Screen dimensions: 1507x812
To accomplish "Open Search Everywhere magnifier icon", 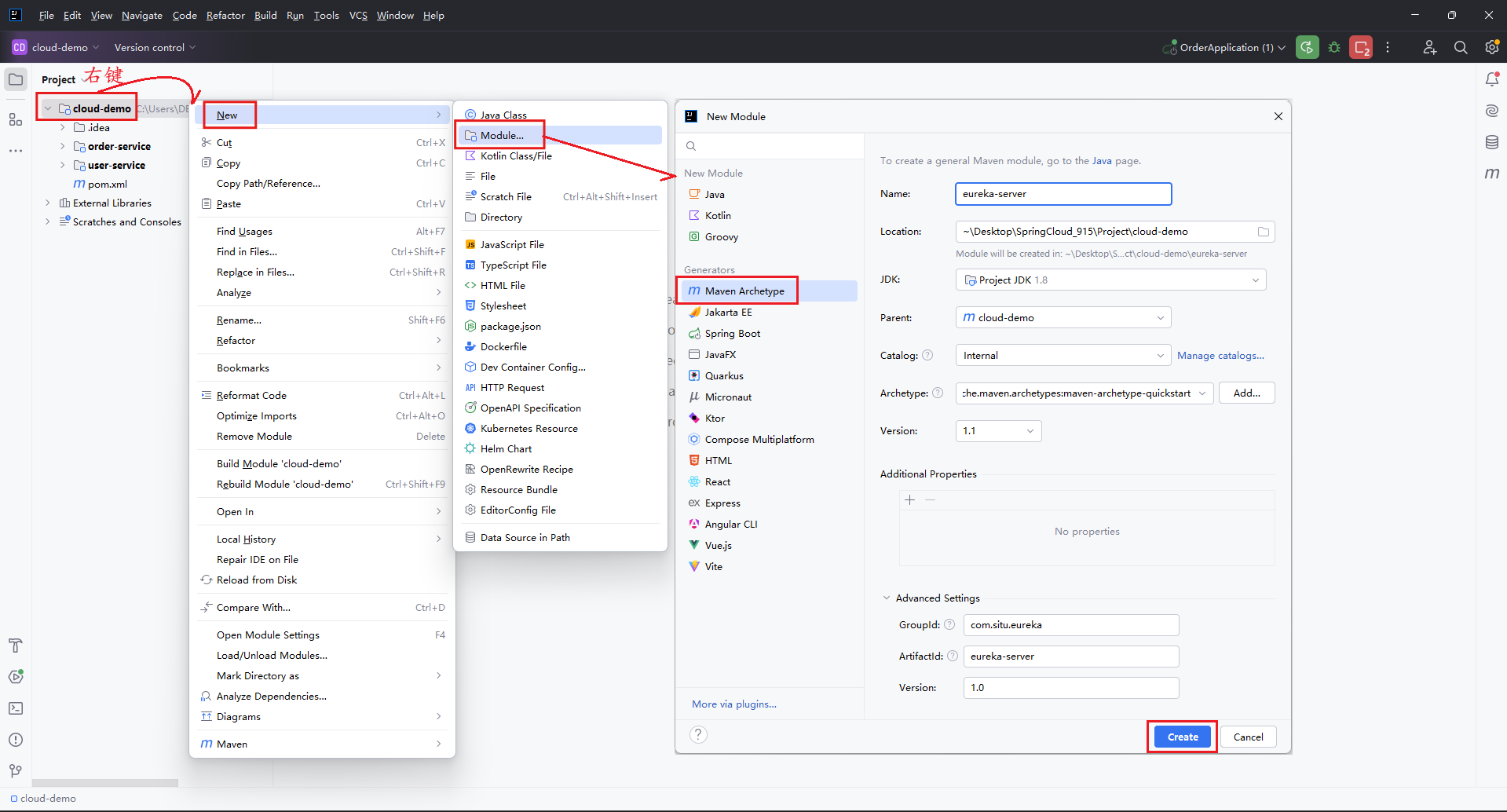I will coord(1461,47).
